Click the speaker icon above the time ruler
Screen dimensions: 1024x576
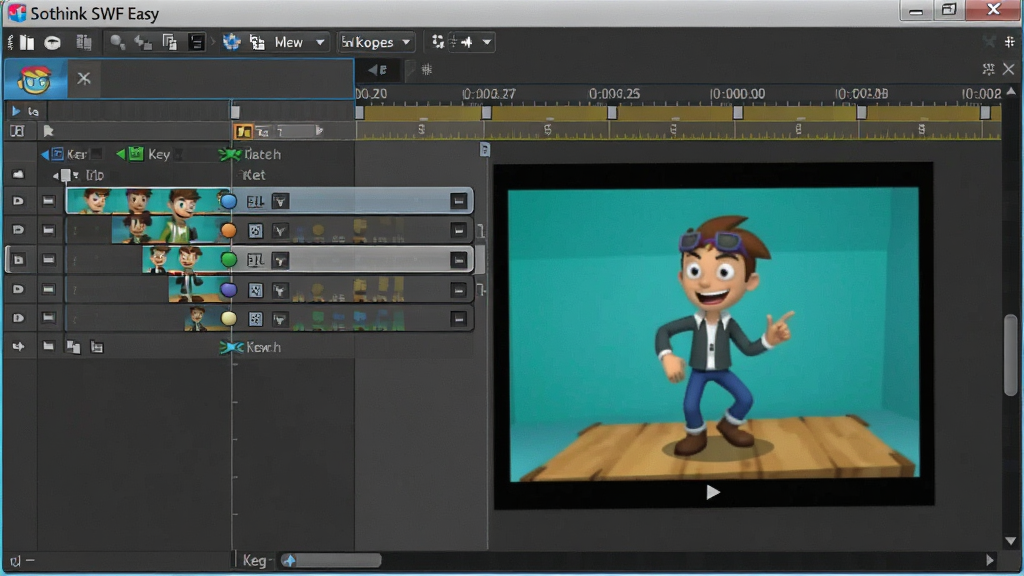click(377, 69)
